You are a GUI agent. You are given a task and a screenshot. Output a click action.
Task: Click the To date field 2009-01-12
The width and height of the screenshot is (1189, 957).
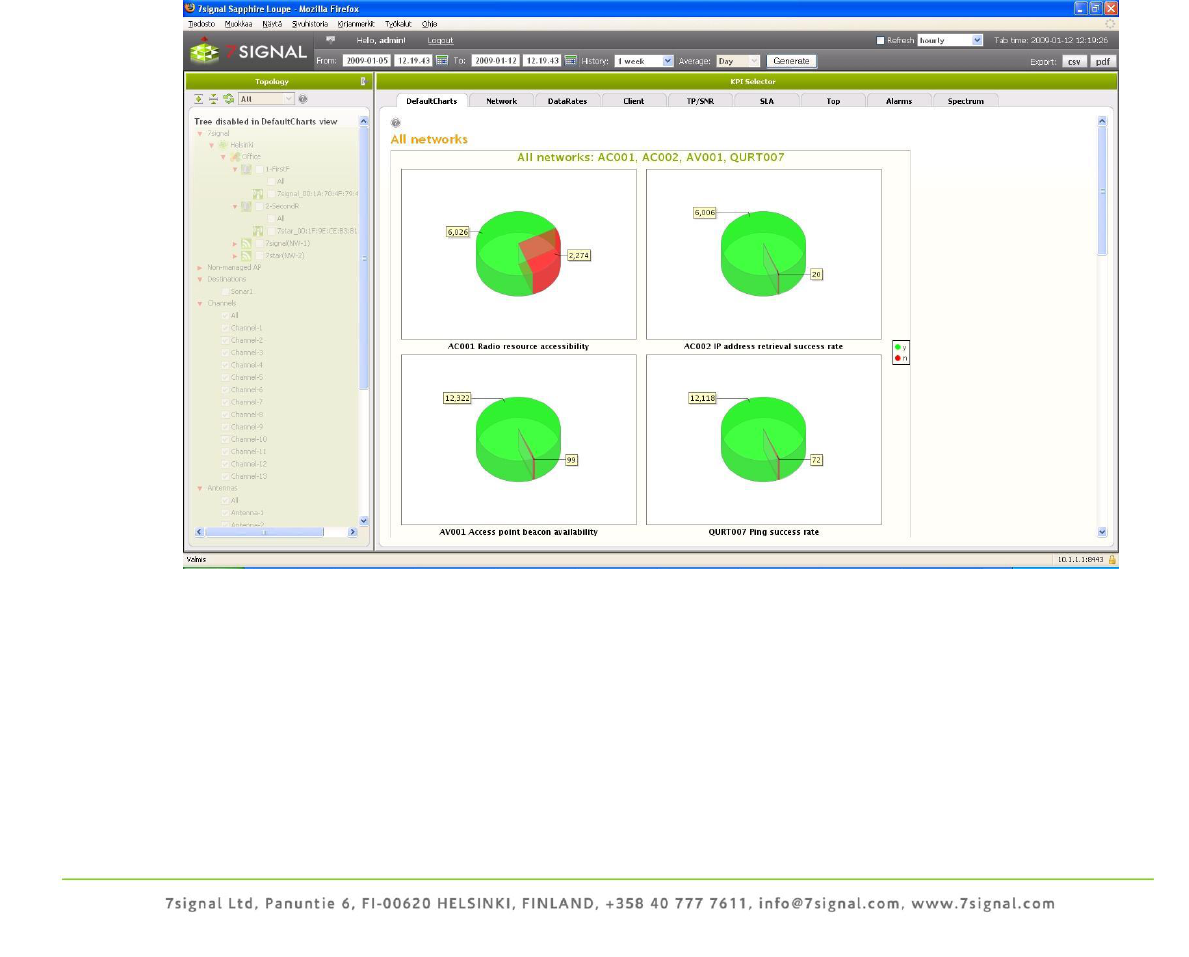[x=496, y=61]
